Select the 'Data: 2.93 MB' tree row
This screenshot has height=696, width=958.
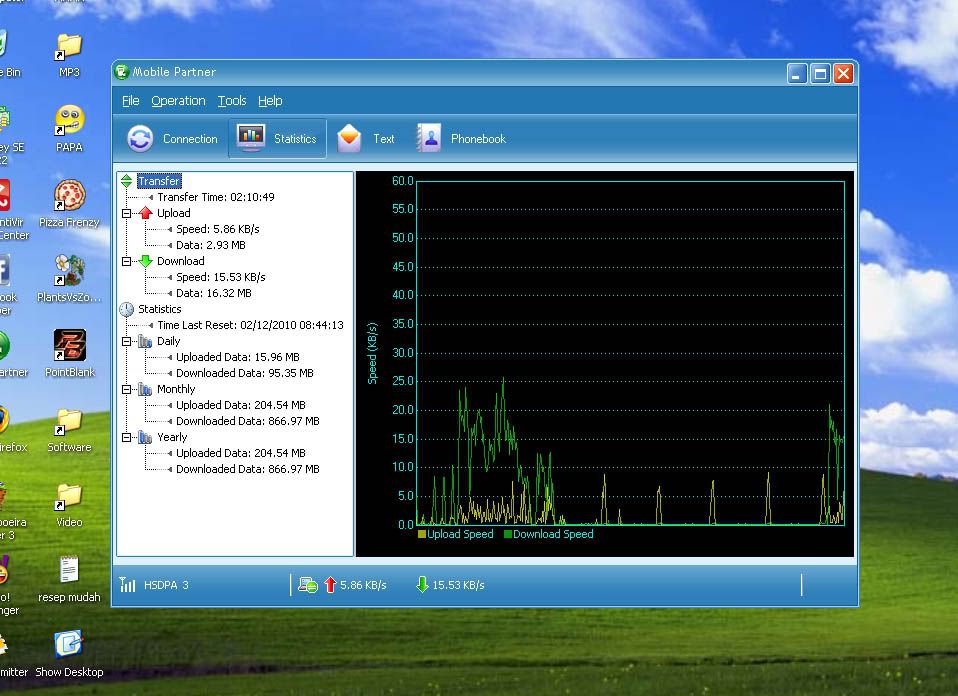pos(211,245)
